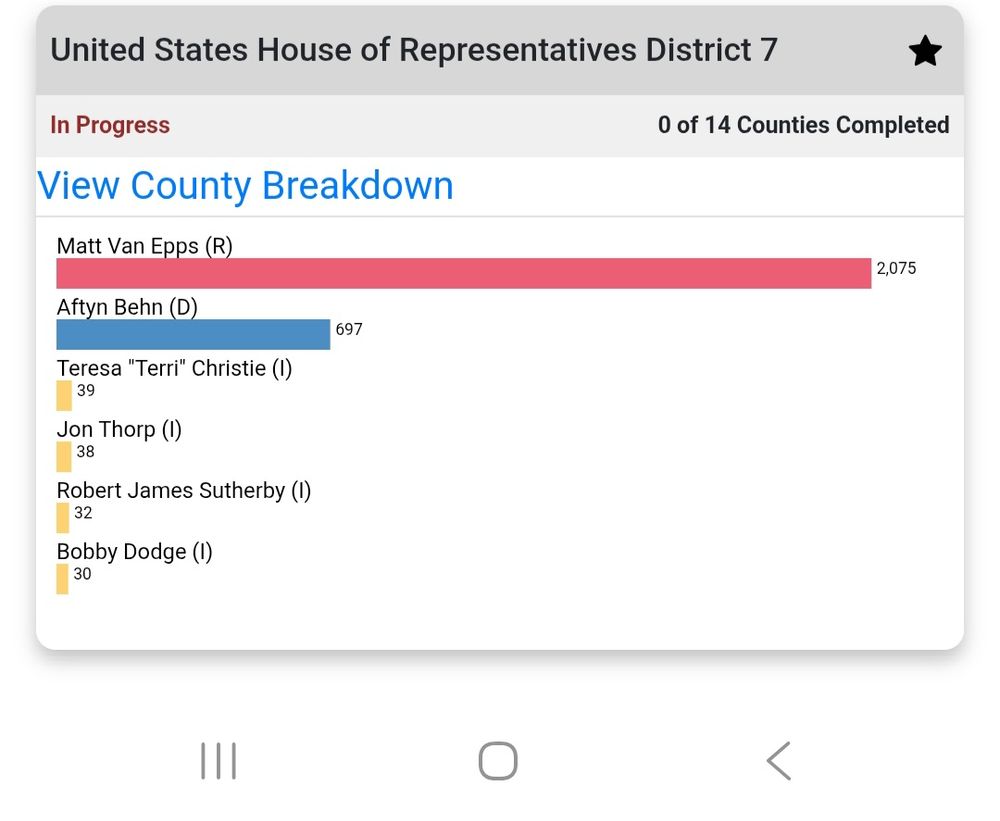1000x821 pixels.
Task: Select Teresa "Terri" Christie (I) name
Action: tap(174, 368)
